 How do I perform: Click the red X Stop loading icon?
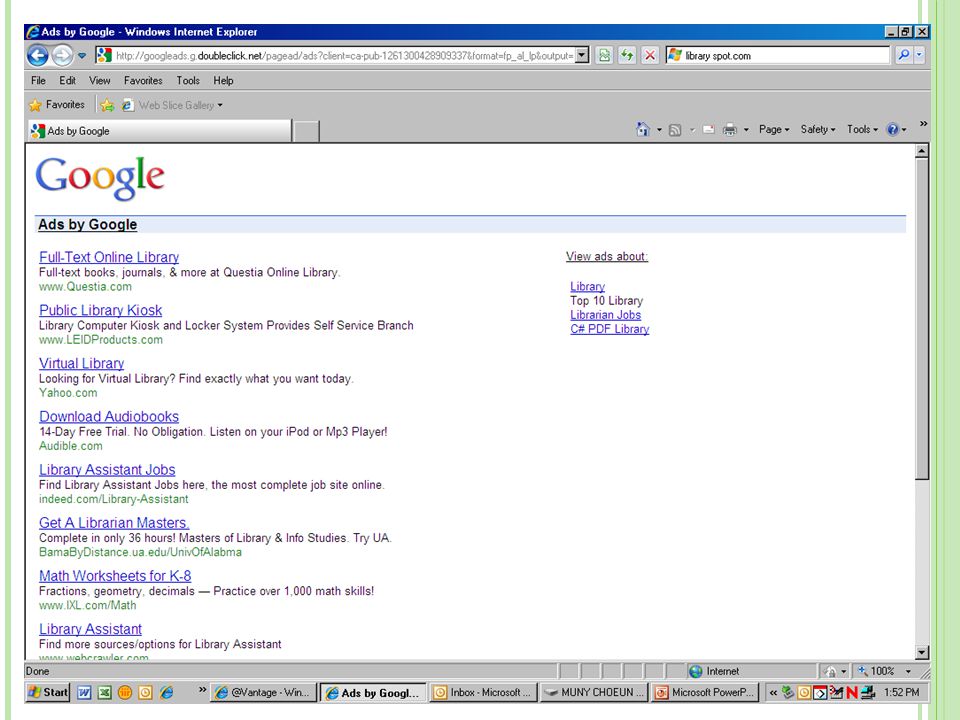coord(650,56)
